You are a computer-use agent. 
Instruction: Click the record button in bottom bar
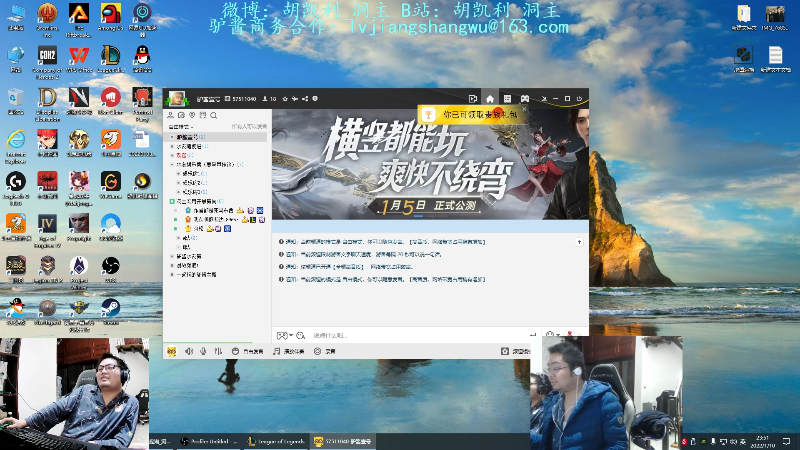324,352
